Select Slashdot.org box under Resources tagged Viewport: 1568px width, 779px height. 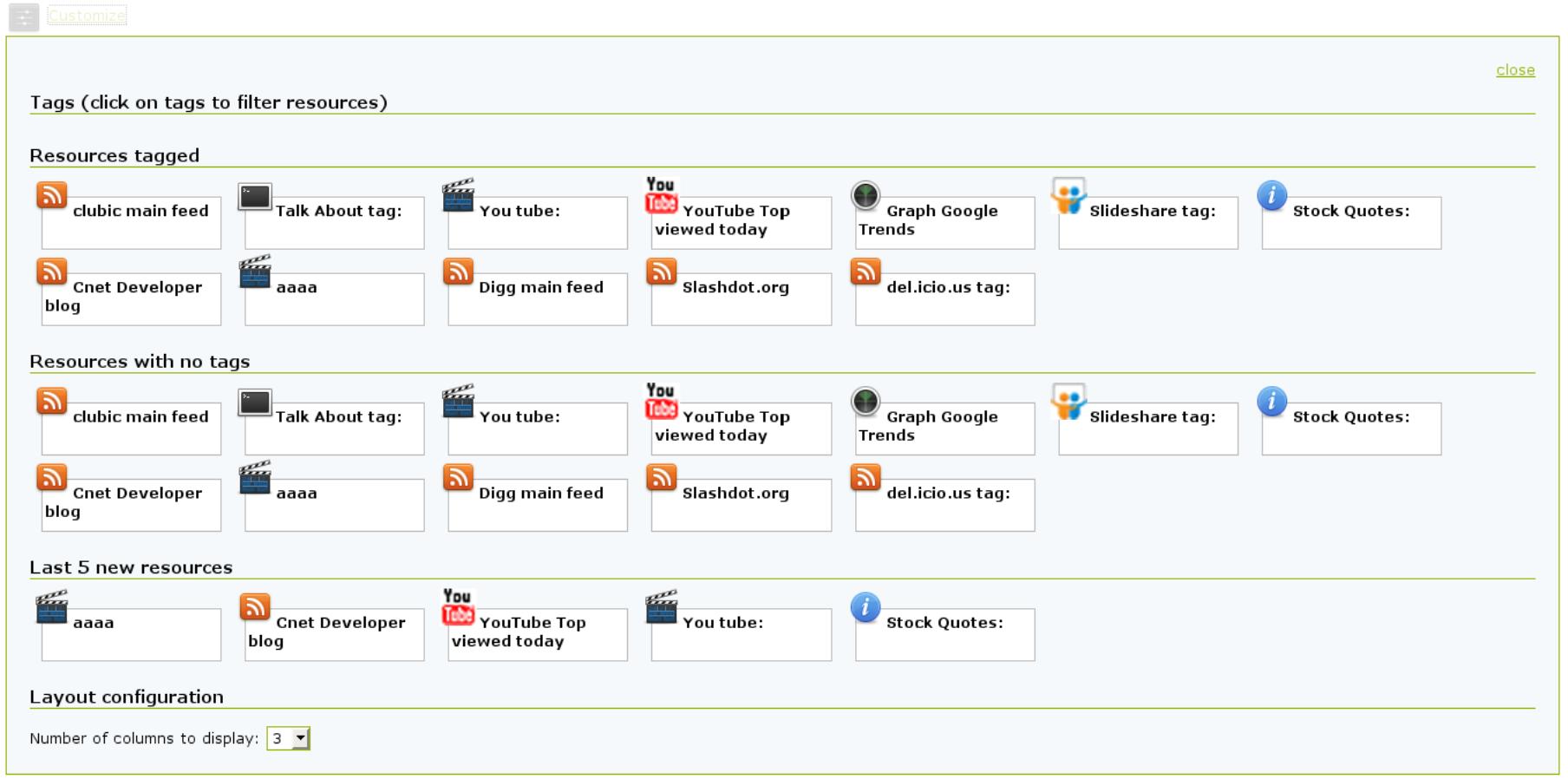coord(741,299)
